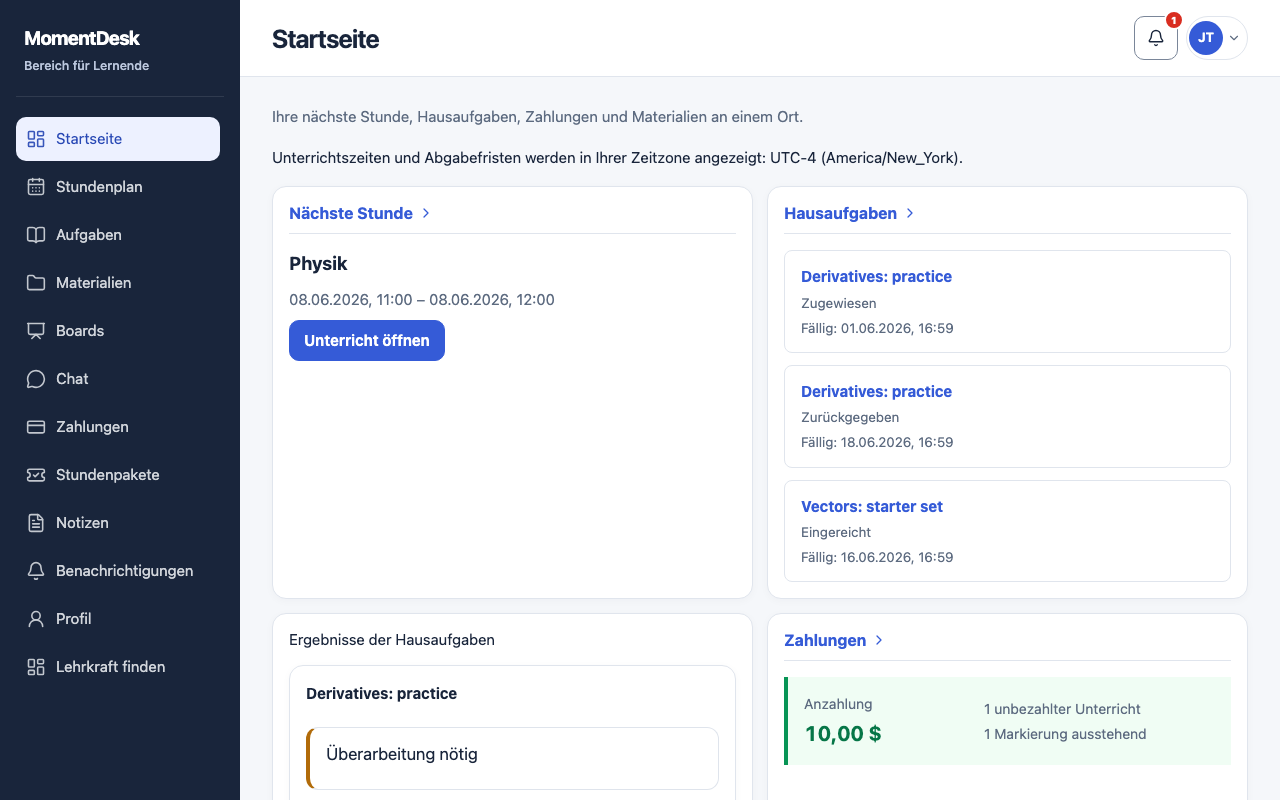1280x800 pixels.
Task: Click the chevron next to Hausaufgaben heading
Action: (910, 213)
